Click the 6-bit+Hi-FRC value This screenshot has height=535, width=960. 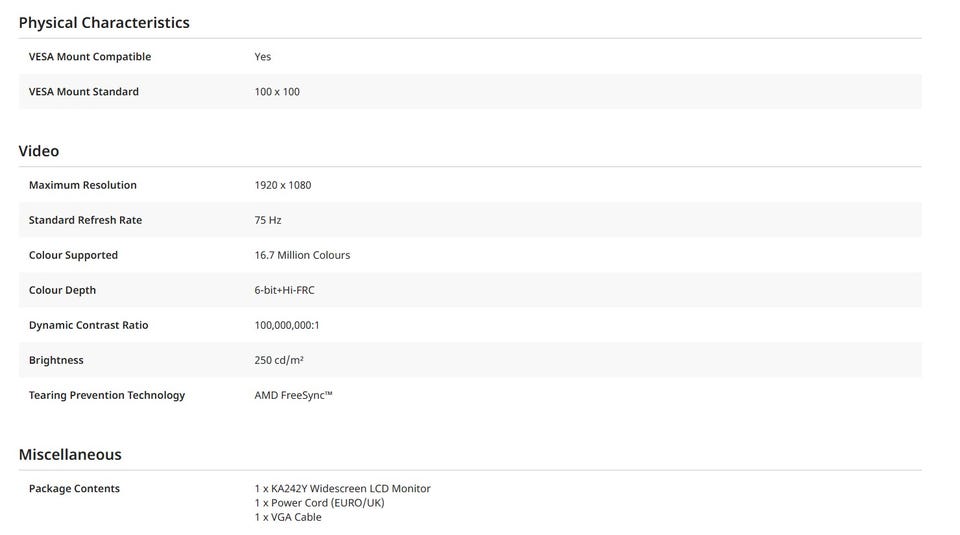coord(285,290)
